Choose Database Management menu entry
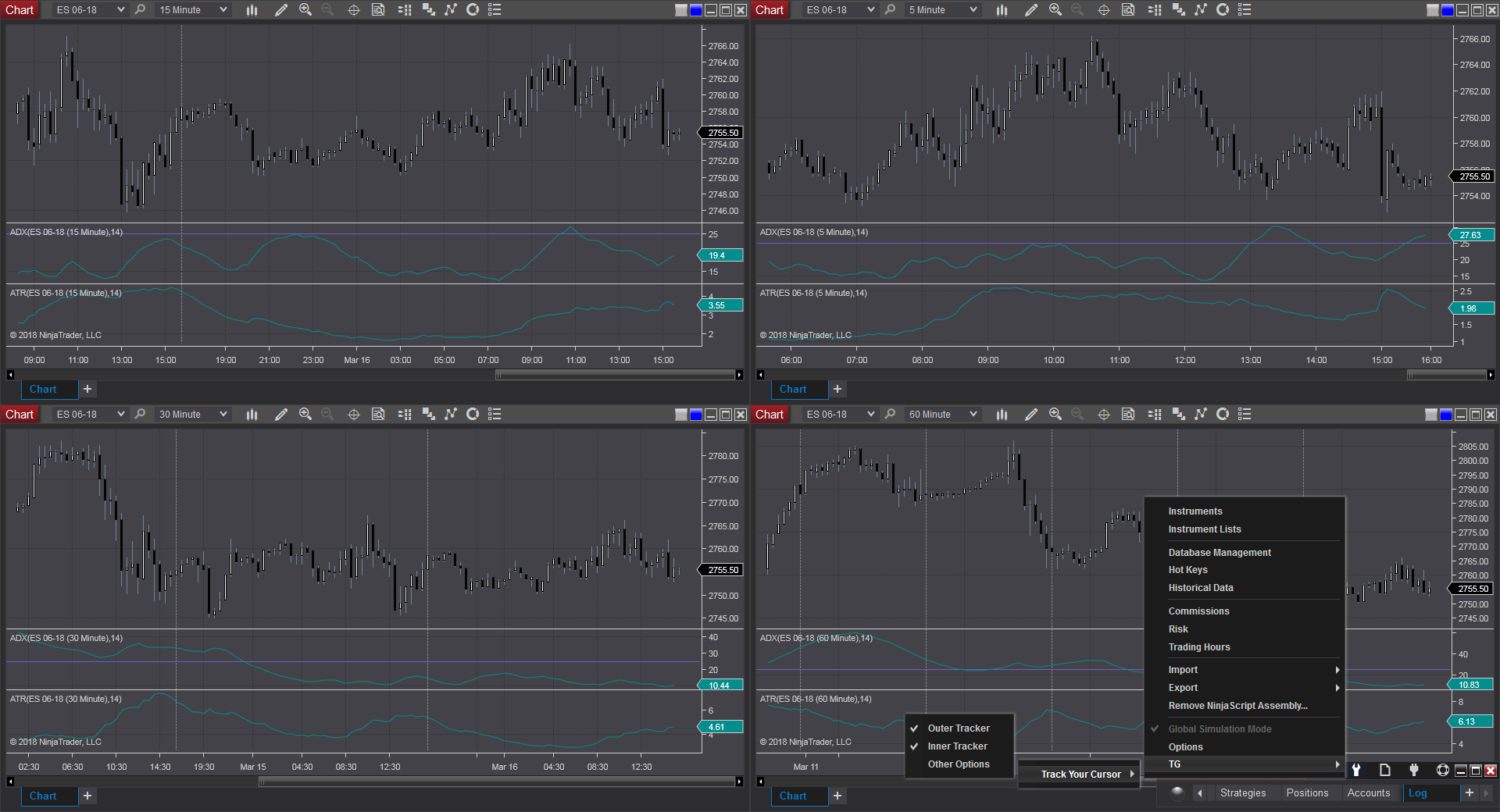This screenshot has height=812, width=1500. [1244, 553]
